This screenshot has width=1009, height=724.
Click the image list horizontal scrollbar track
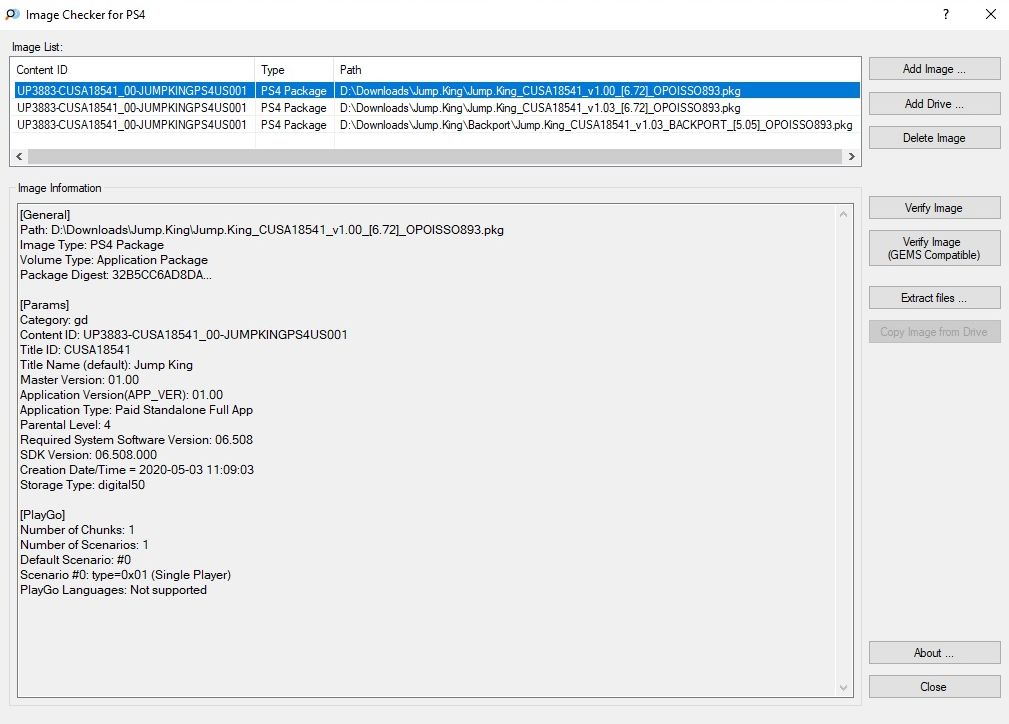pos(435,156)
